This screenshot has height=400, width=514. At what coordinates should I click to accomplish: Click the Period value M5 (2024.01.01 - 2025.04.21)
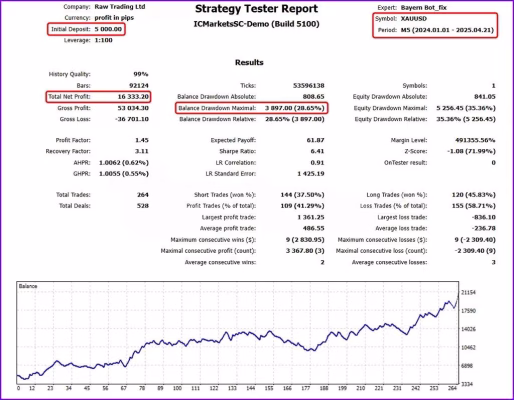(x=447, y=30)
